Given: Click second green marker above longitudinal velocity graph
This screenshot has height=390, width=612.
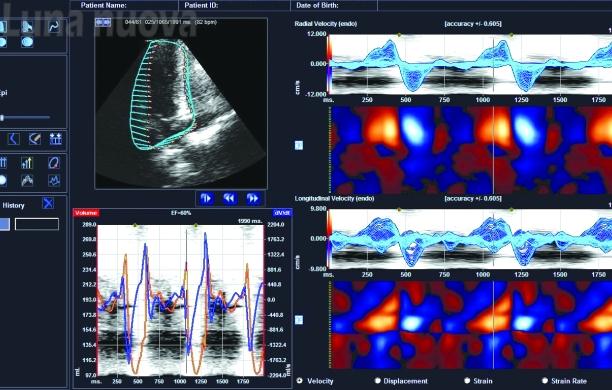Looking at the screenshot, I should 511,210.
